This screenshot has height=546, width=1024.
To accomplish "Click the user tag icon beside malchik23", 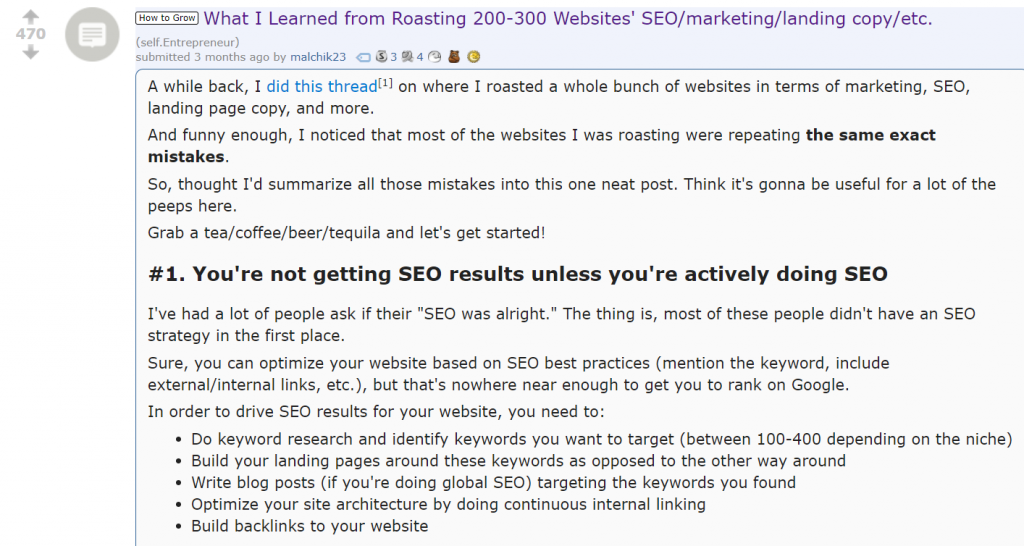I will pos(363,57).
